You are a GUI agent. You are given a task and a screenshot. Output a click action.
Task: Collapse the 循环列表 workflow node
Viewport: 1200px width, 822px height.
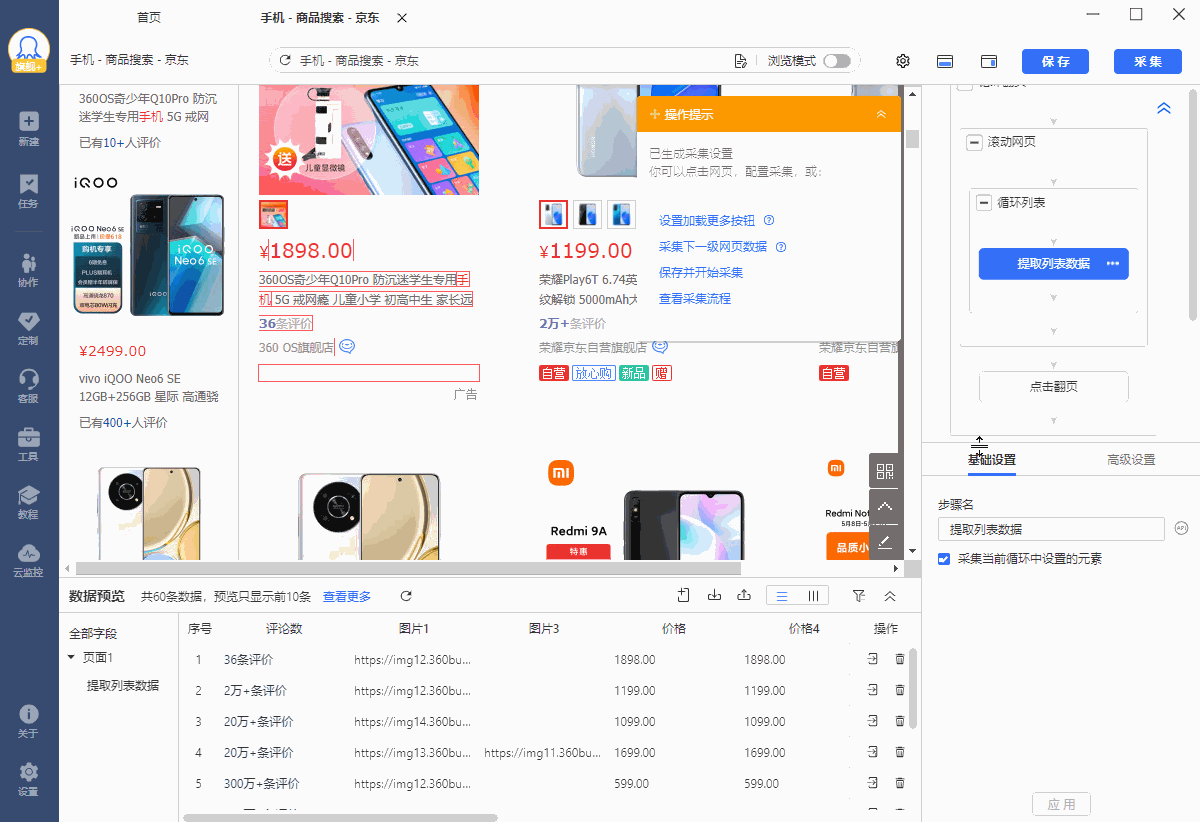984,203
